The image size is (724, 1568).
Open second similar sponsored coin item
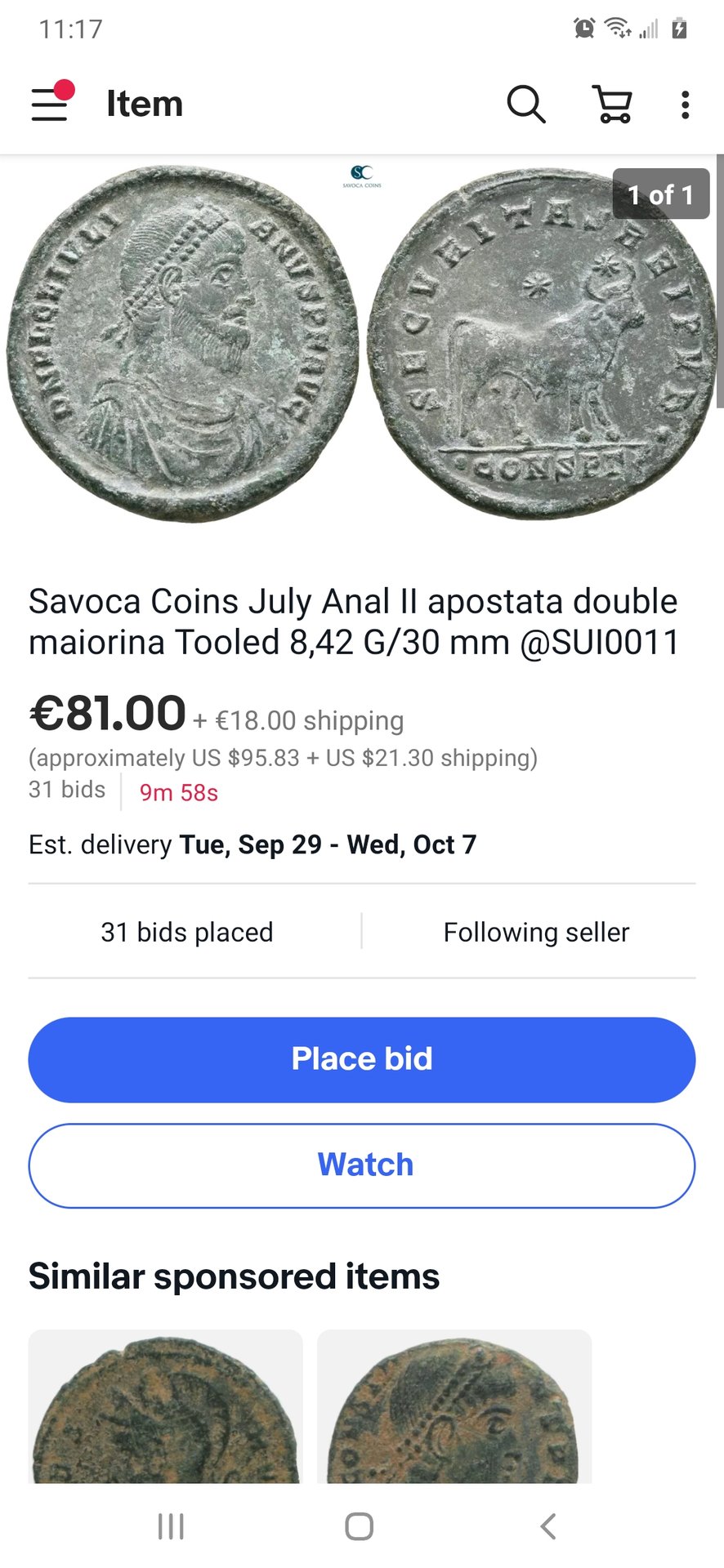[454, 1406]
